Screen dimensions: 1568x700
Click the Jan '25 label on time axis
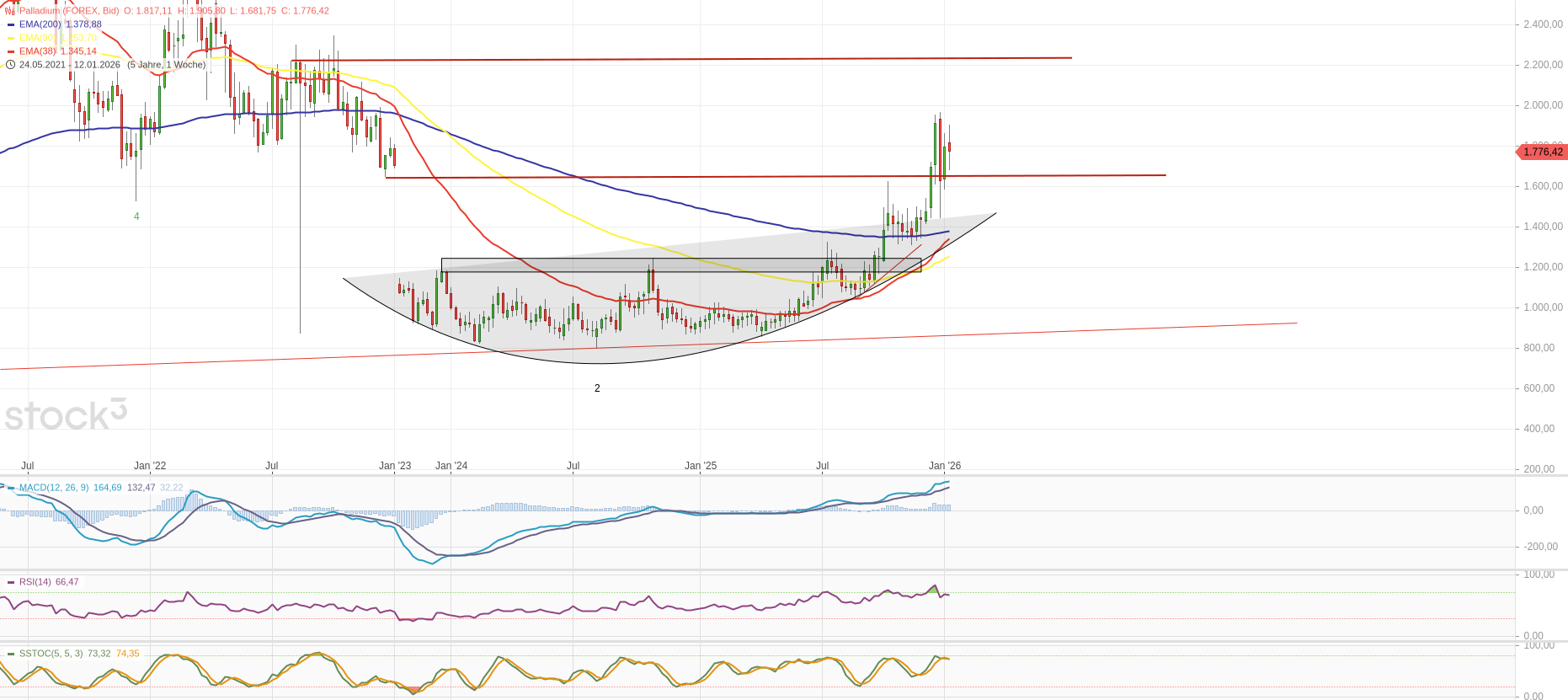(701, 466)
